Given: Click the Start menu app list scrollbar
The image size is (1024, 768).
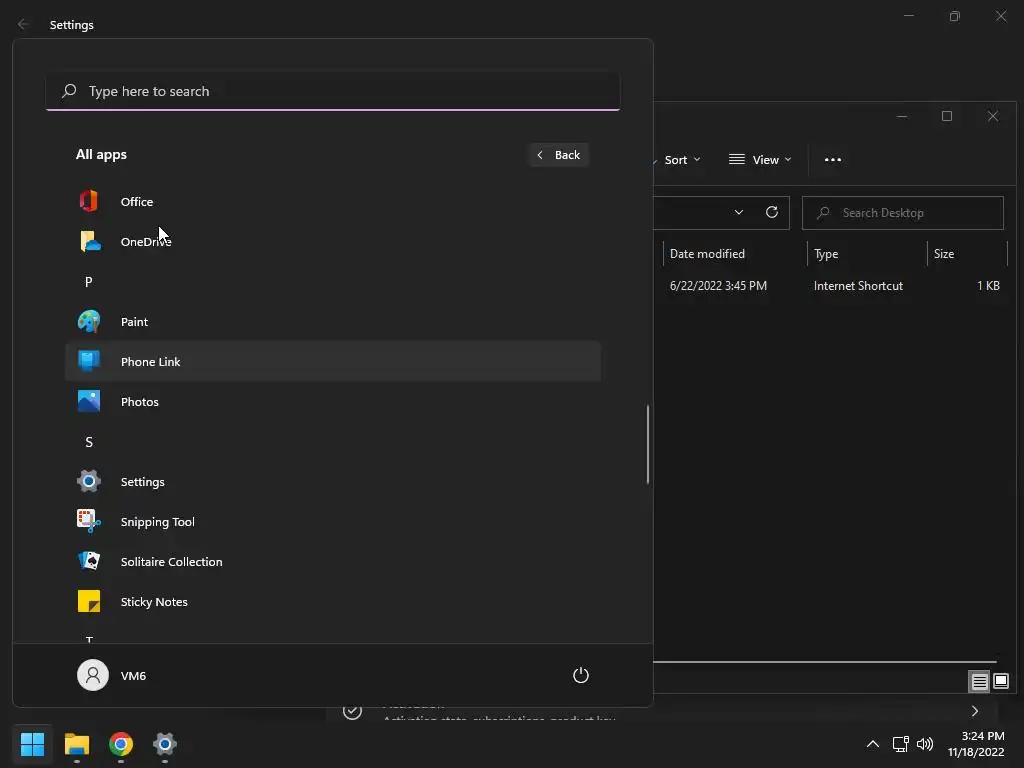Looking at the screenshot, I should [x=648, y=445].
